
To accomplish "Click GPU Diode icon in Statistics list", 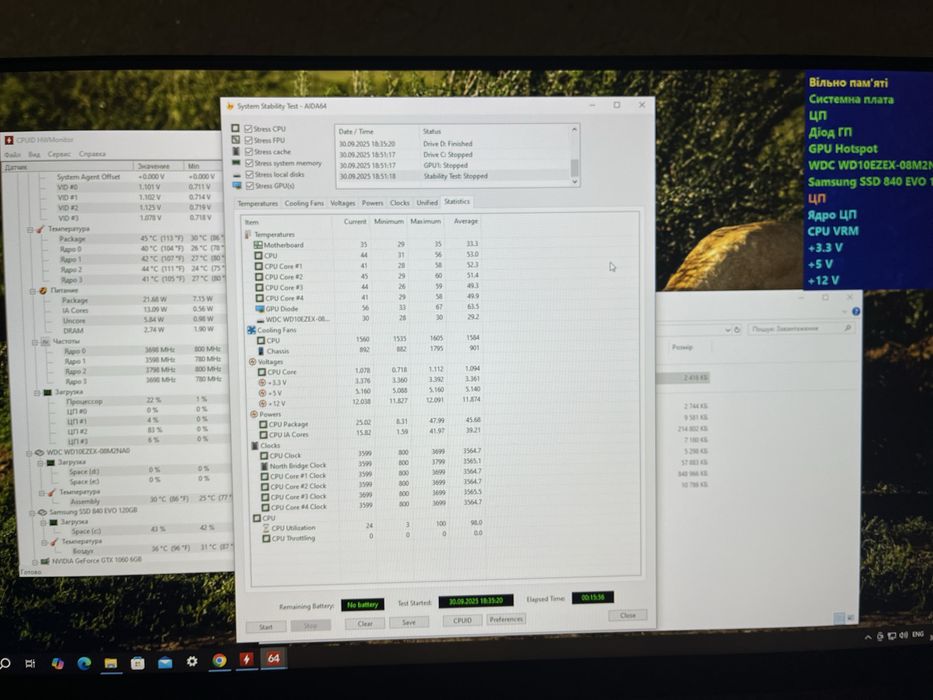I will (259, 309).
